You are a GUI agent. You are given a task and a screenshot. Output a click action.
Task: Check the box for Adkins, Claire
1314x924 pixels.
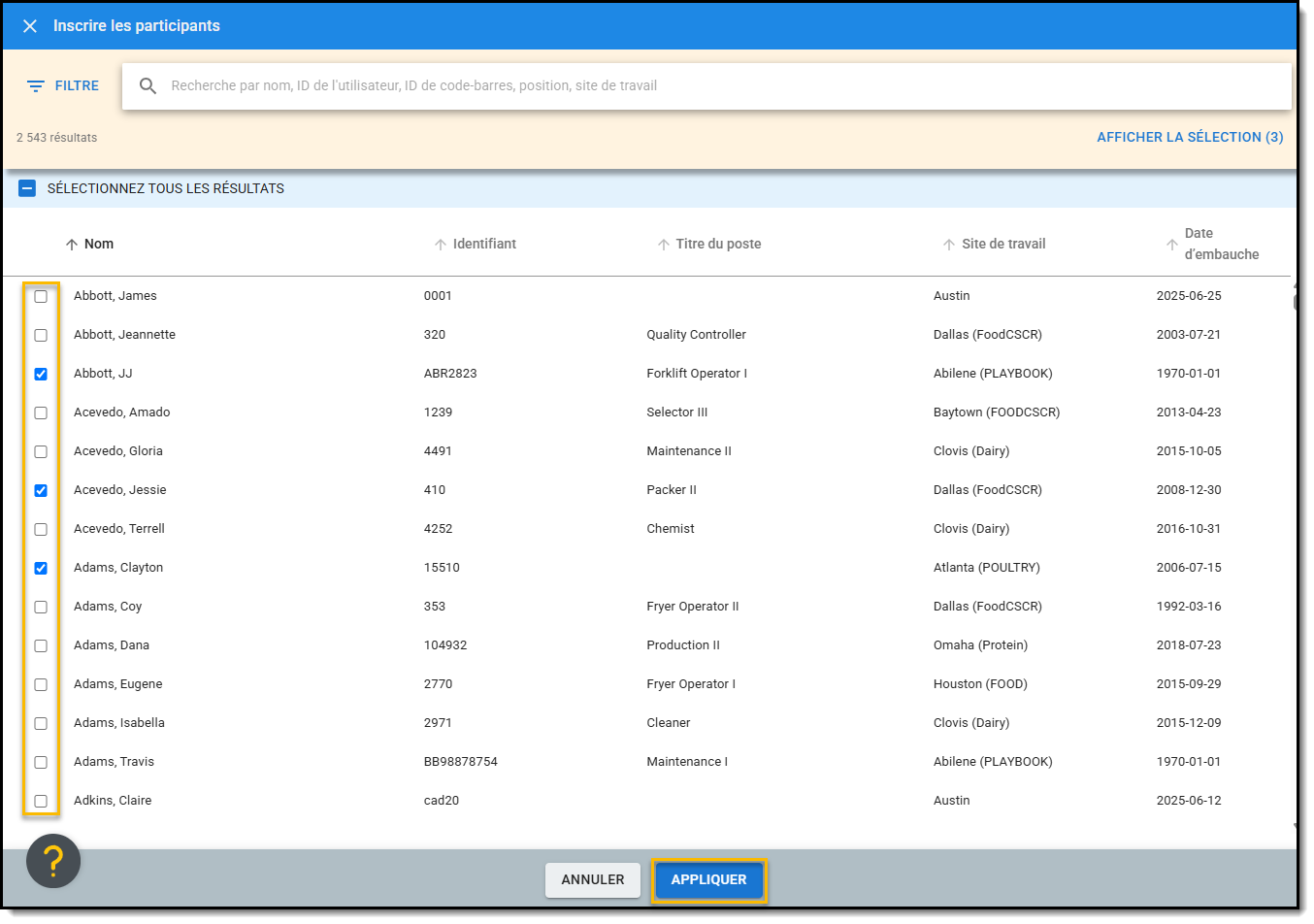pos(41,802)
